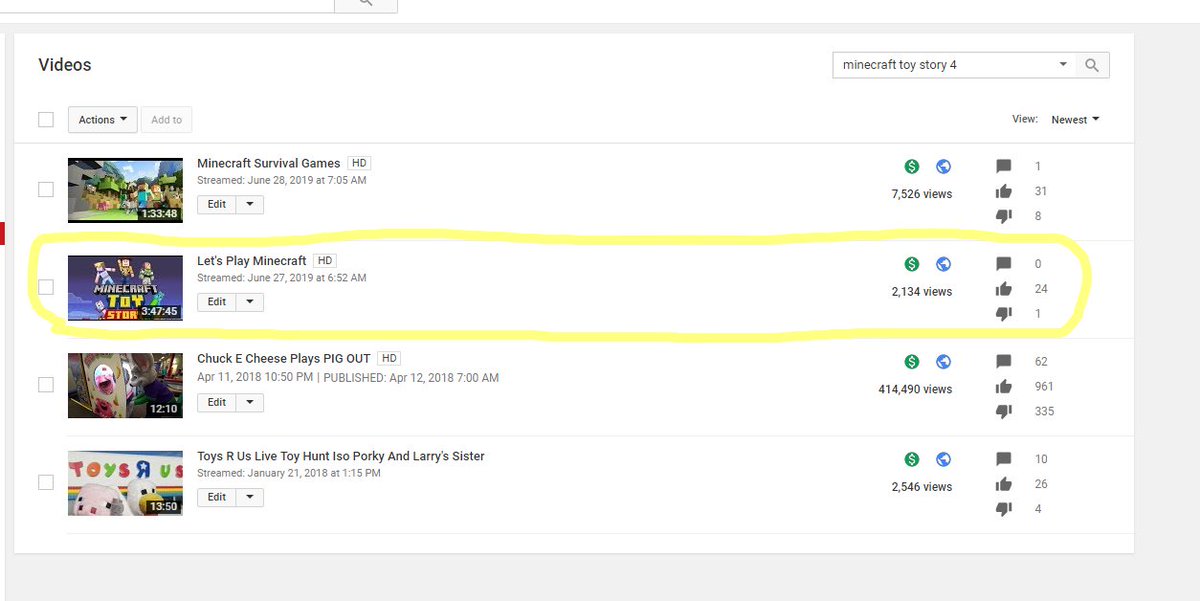Open the Let's Play Minecraft title link

(x=252, y=261)
